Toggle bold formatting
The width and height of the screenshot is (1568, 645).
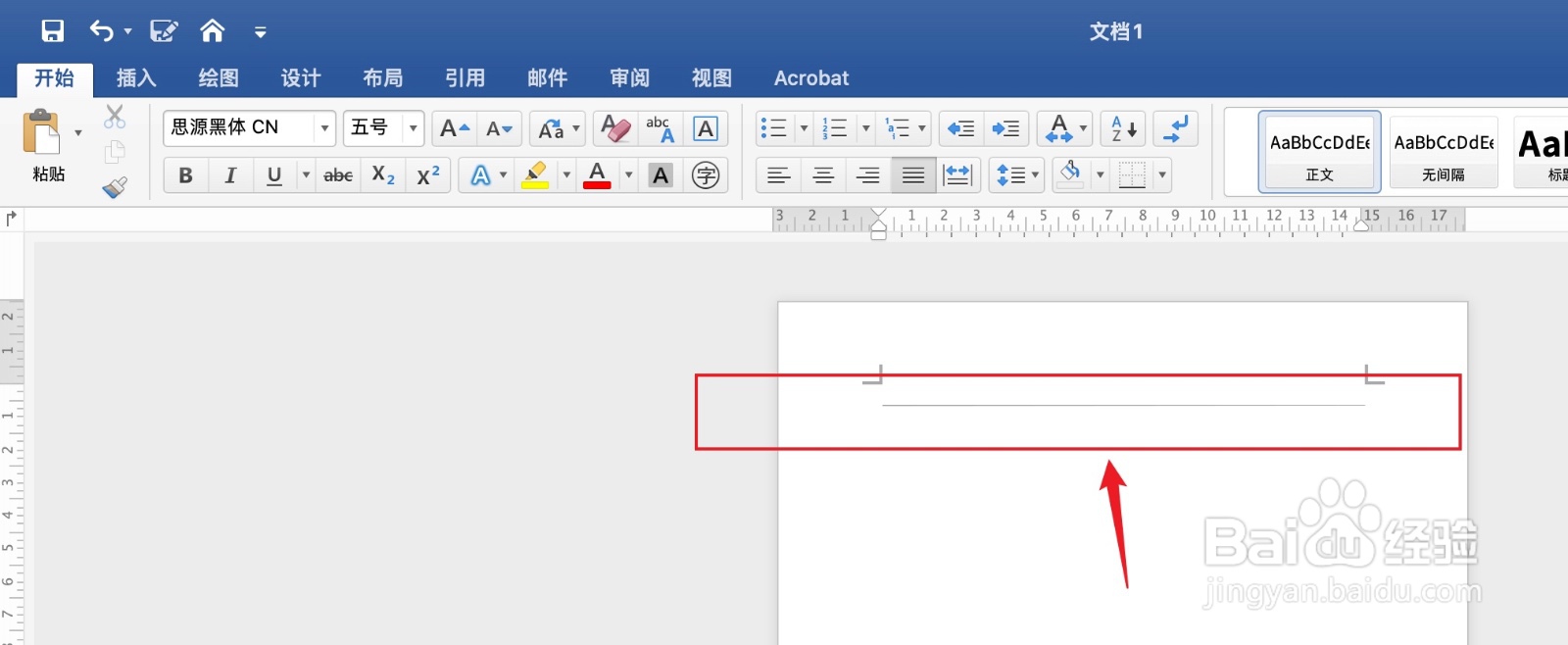click(185, 175)
